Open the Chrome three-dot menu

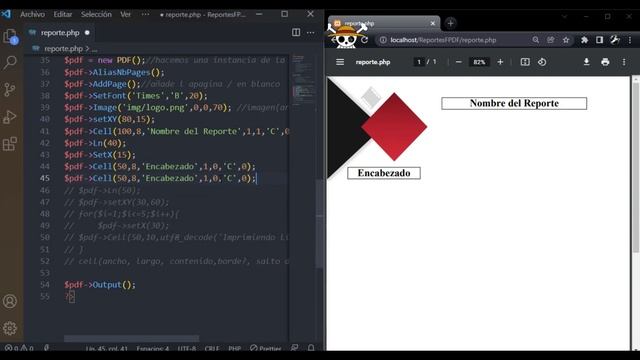click(630, 40)
